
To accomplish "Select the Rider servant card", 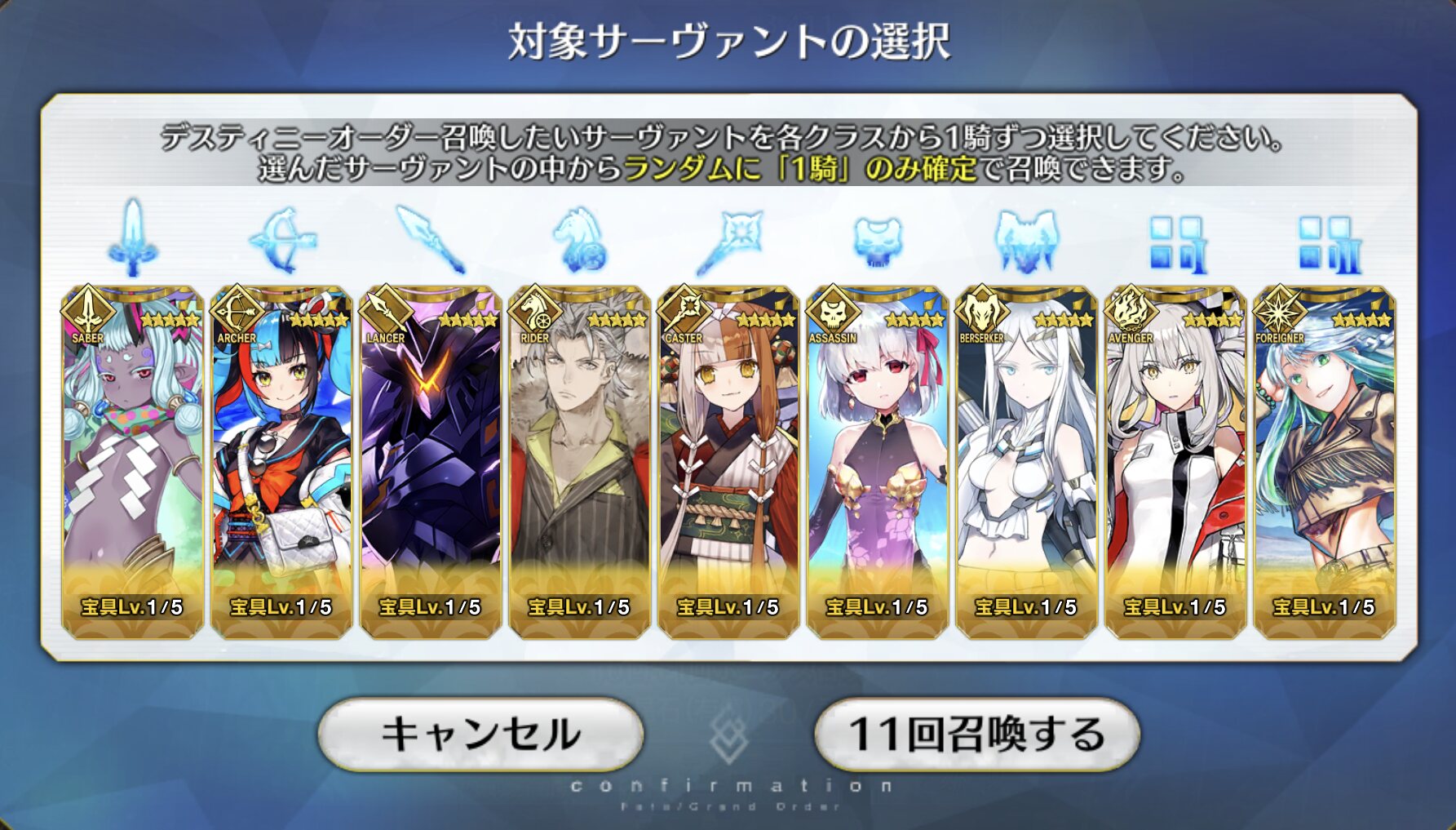I will click(x=580, y=461).
